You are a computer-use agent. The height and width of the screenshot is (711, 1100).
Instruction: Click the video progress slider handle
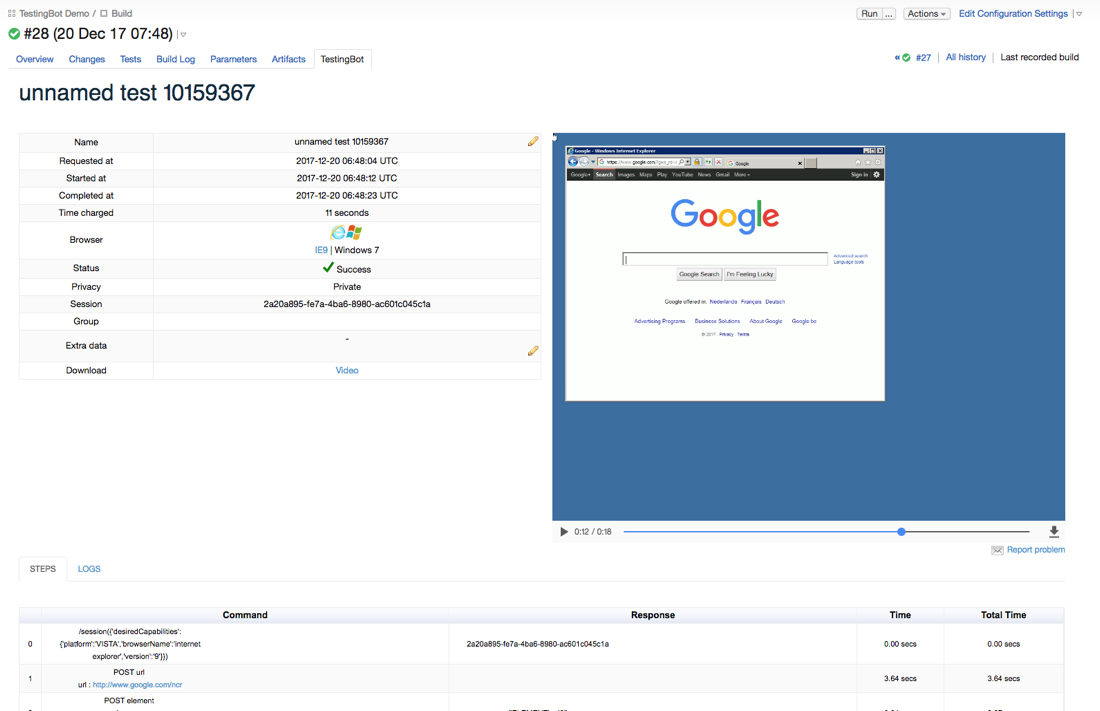pos(901,532)
